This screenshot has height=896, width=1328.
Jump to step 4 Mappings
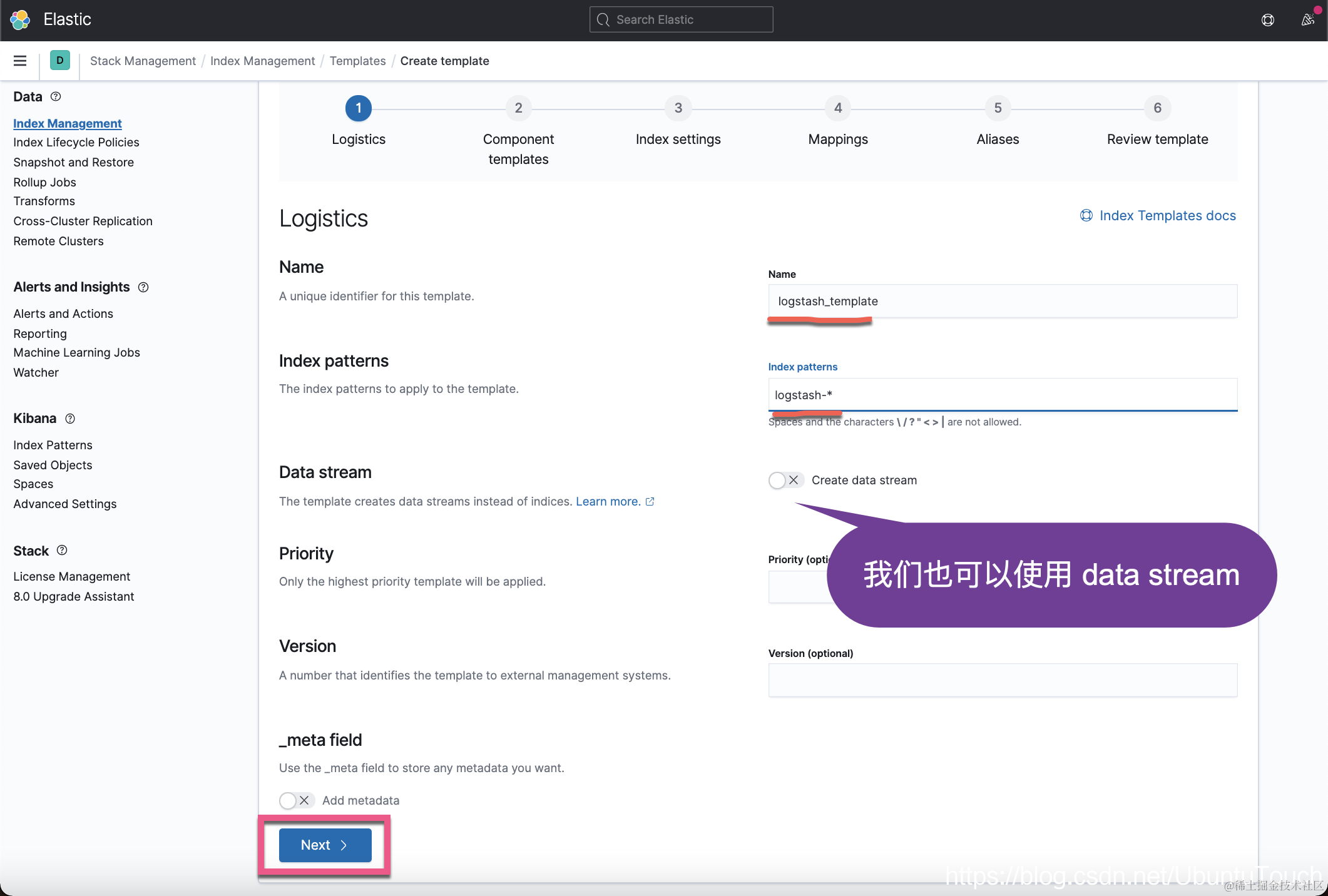[837, 108]
